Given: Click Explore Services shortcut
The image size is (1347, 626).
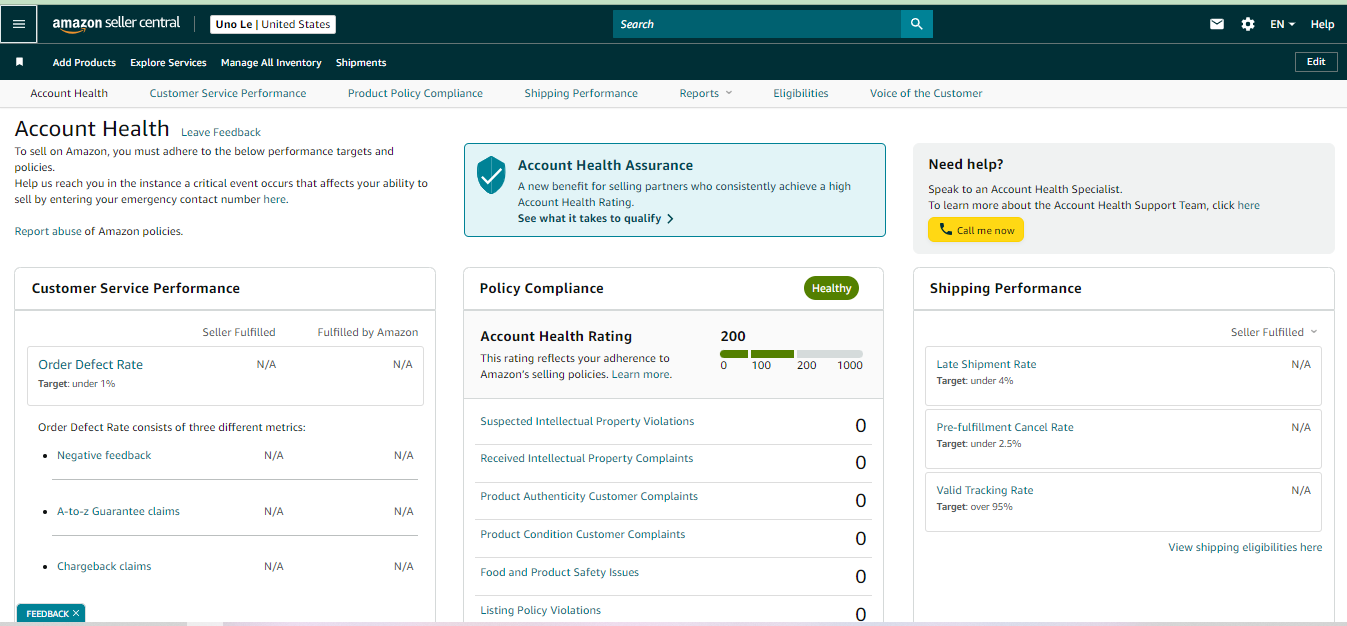Looking at the screenshot, I should (x=168, y=62).
